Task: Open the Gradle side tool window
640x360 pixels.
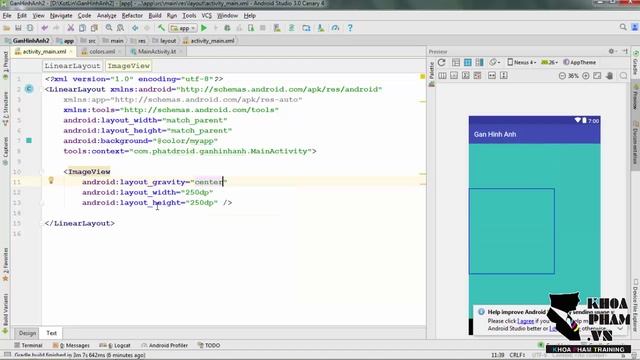Action: (x=636, y=63)
